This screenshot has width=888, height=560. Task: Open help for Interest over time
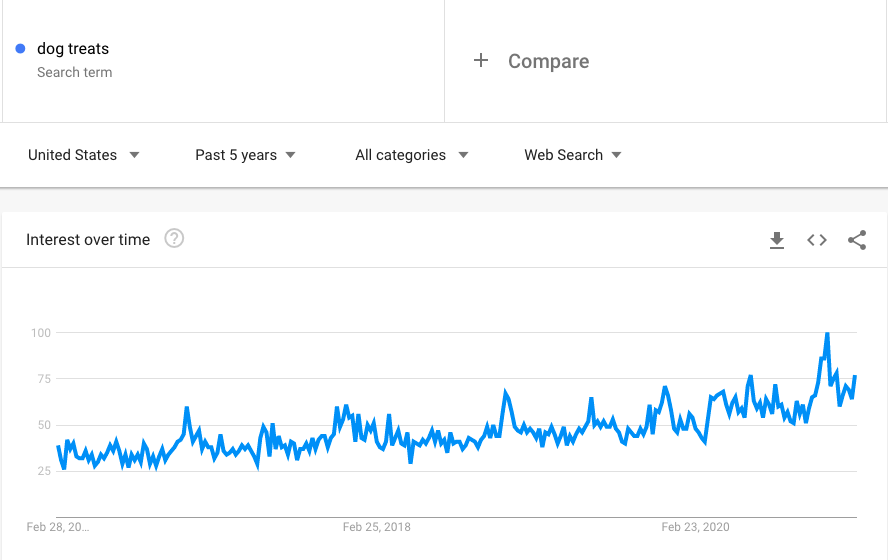point(174,239)
